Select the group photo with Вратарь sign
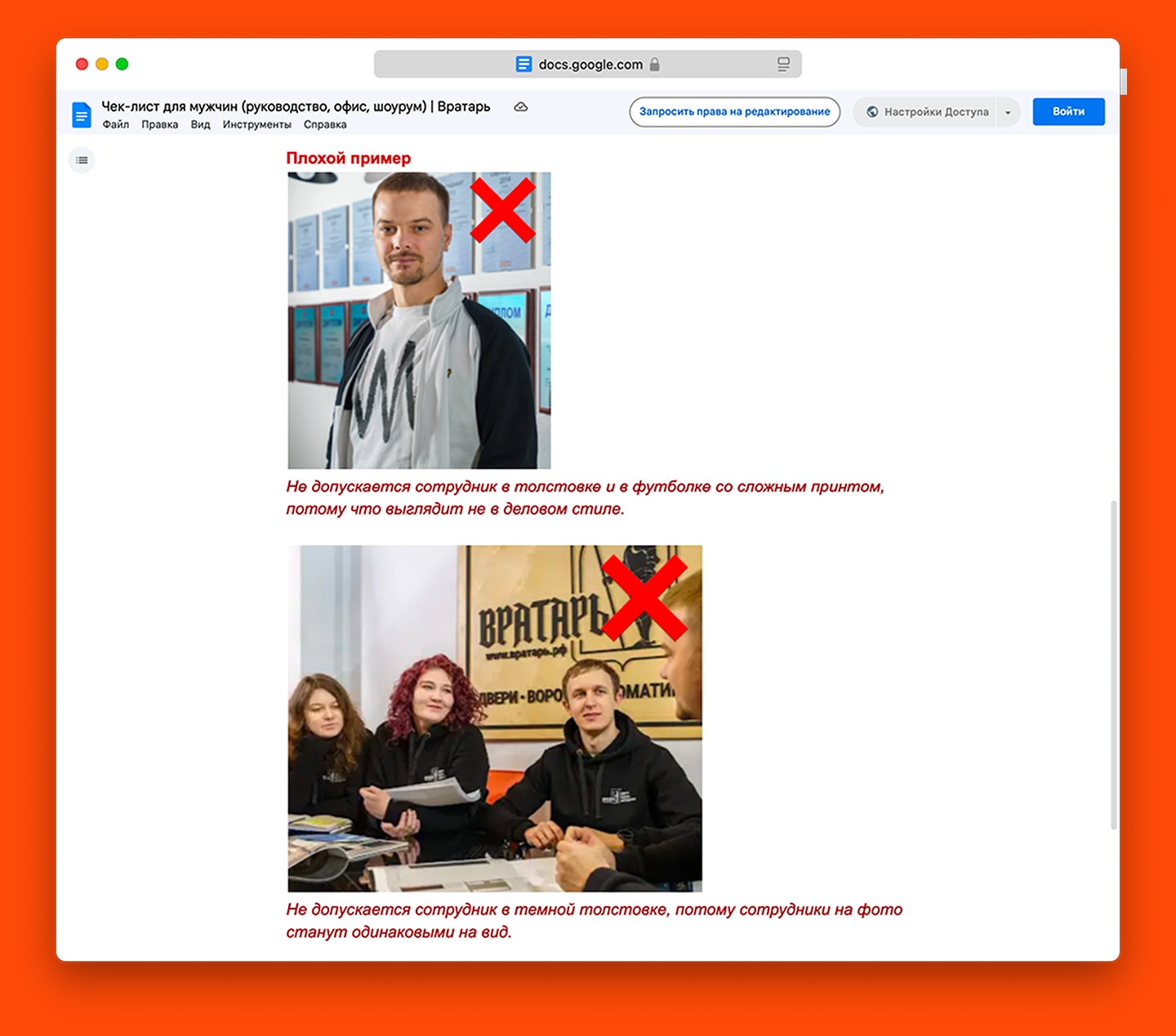This screenshot has height=1036, width=1176. click(x=494, y=718)
